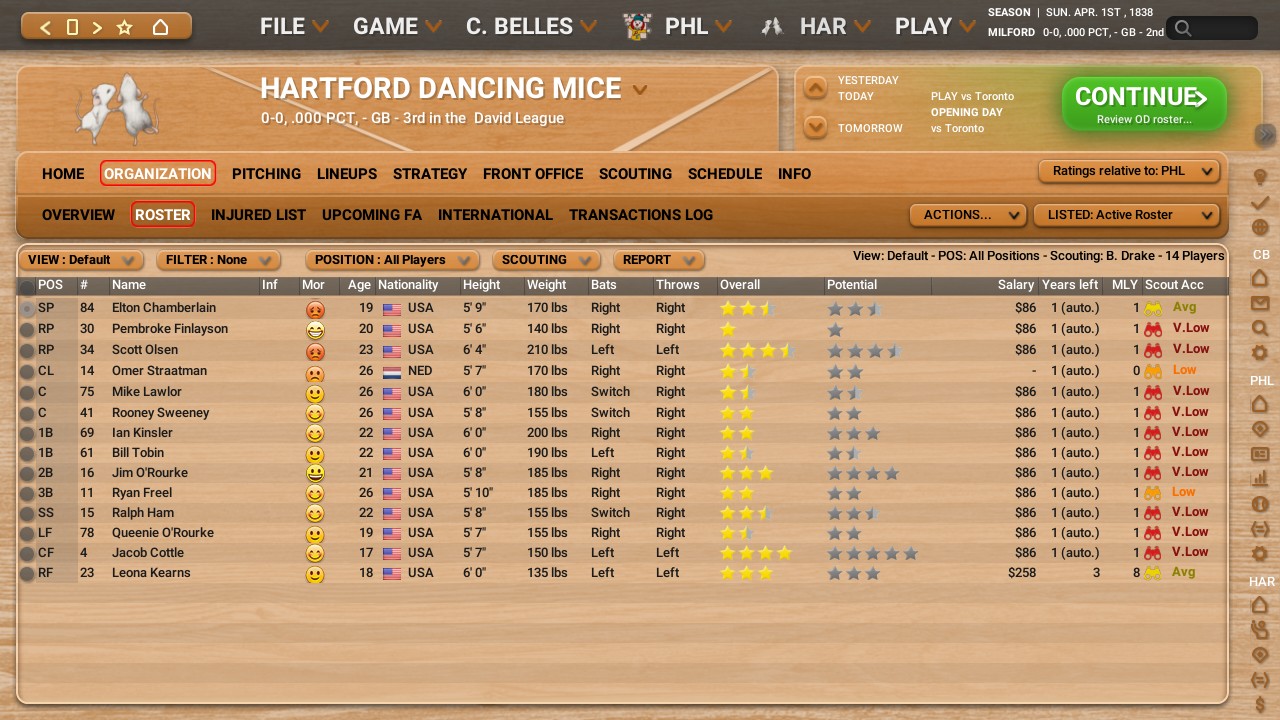Image resolution: width=1280 pixels, height=720 pixels.
Task: Sort roster by Overall column header
Action: coord(740,285)
